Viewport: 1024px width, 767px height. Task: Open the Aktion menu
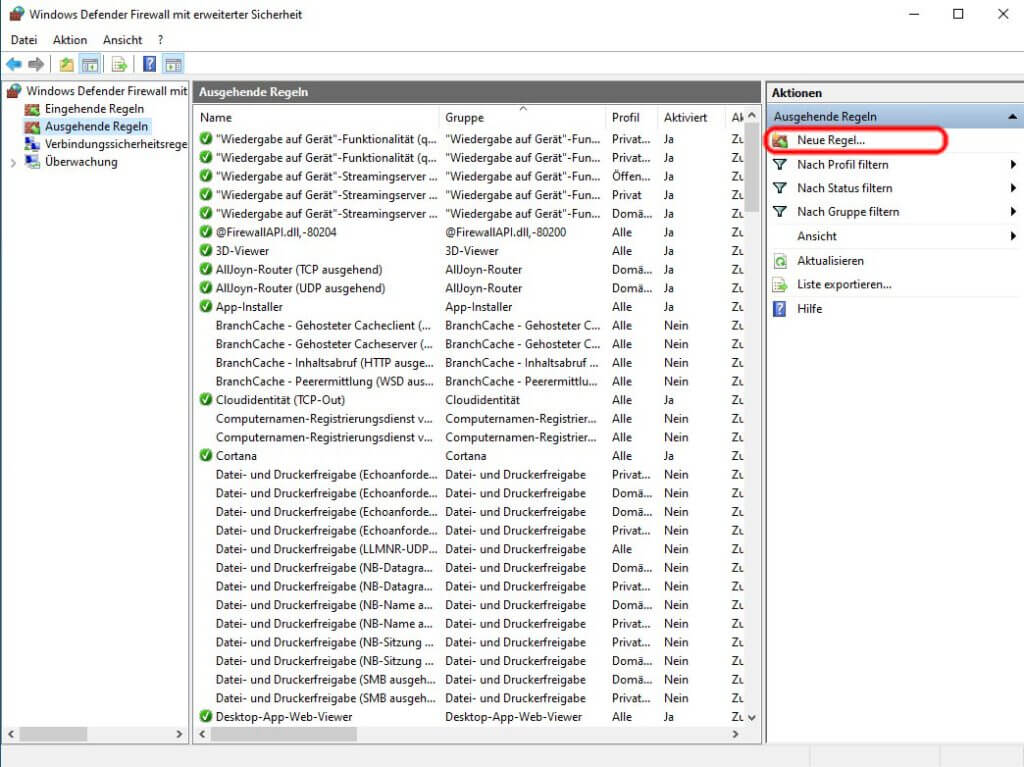(70, 40)
